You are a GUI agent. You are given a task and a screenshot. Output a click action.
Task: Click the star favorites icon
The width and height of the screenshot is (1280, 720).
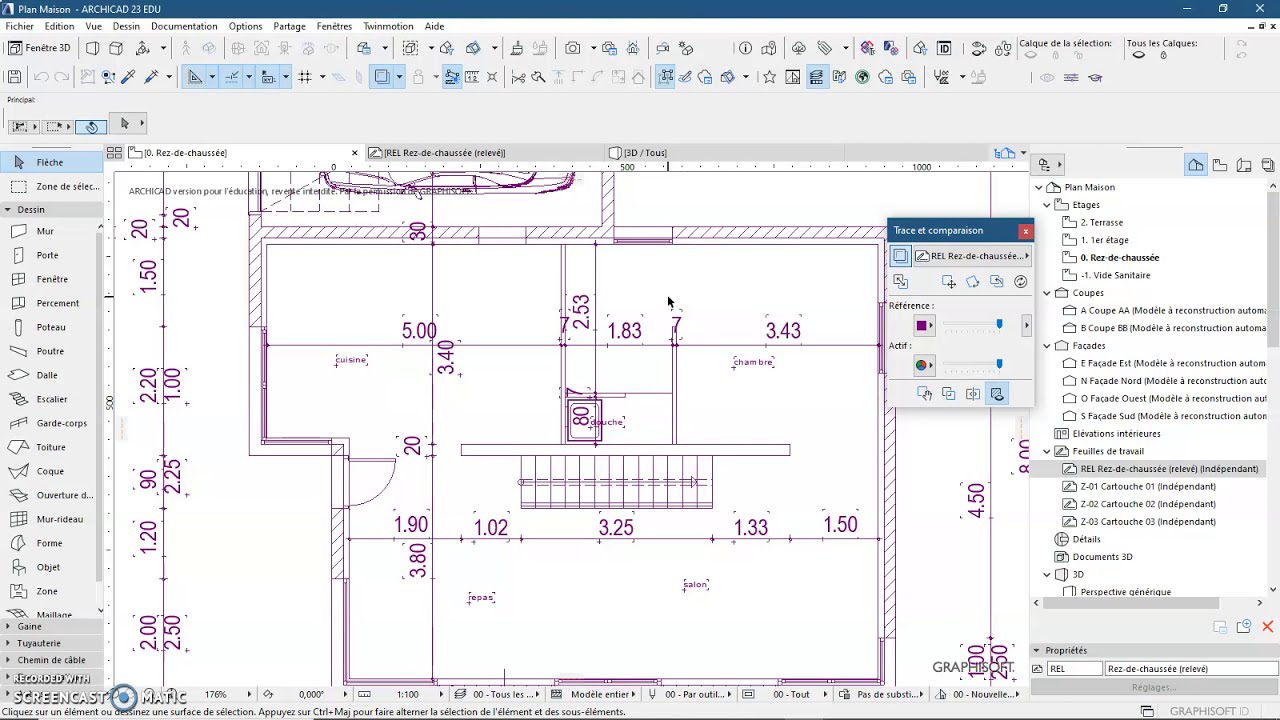[769, 77]
